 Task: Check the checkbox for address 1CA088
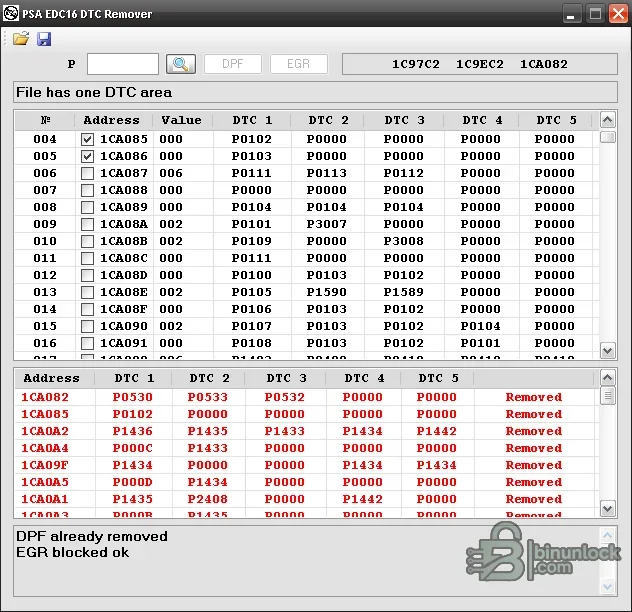(87, 190)
